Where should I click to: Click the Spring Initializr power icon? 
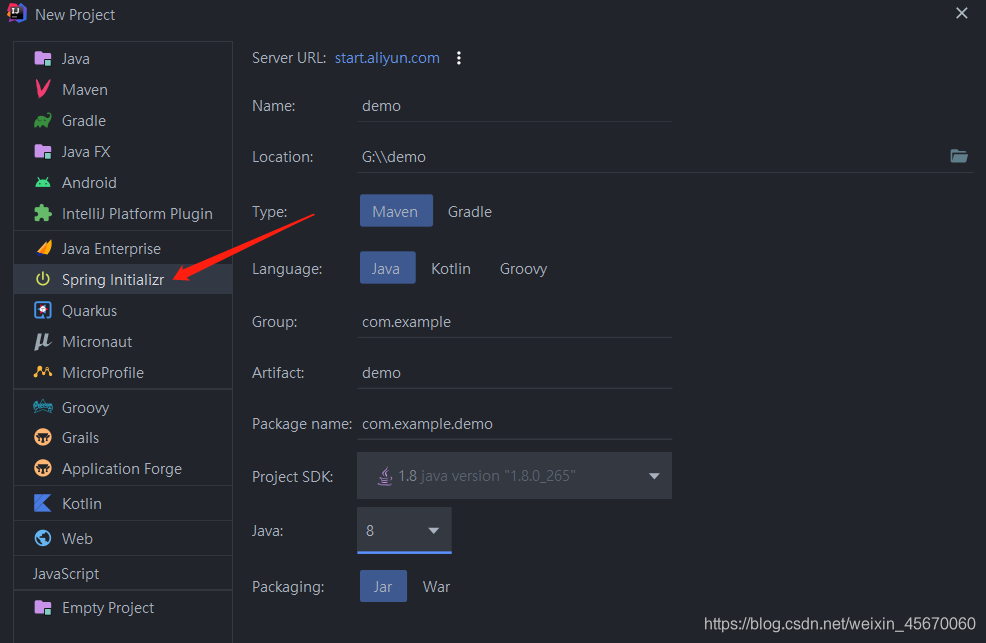tap(43, 279)
